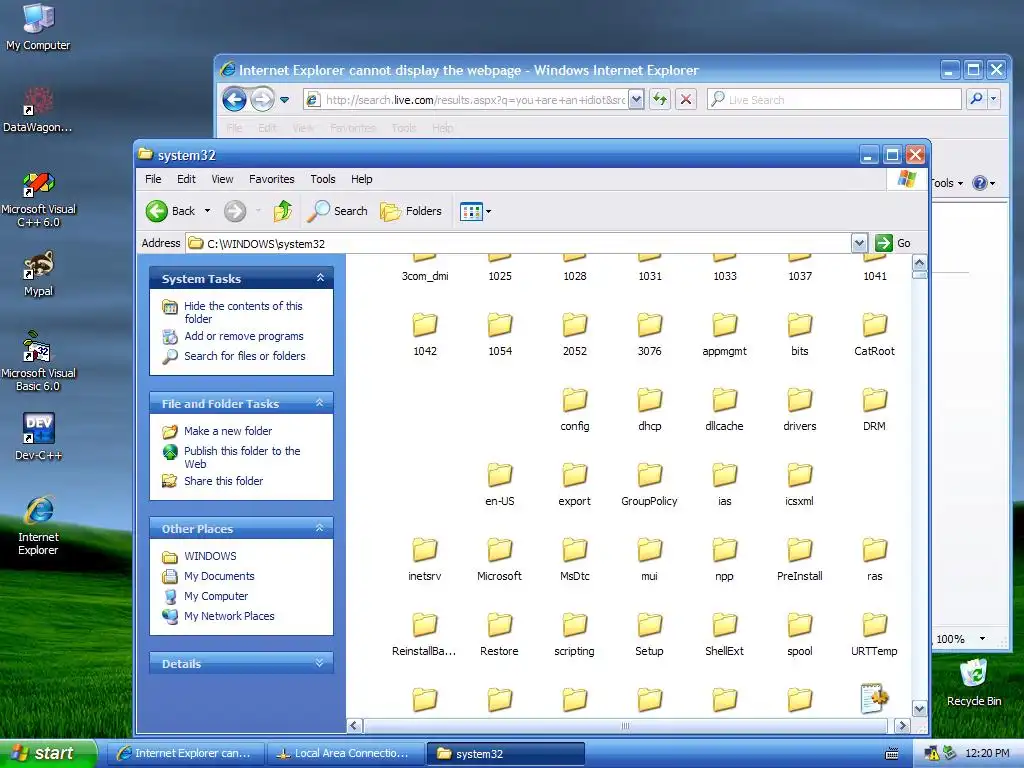This screenshot has height=768, width=1024.
Task: Select the spool folder icon
Action: [x=799, y=626]
